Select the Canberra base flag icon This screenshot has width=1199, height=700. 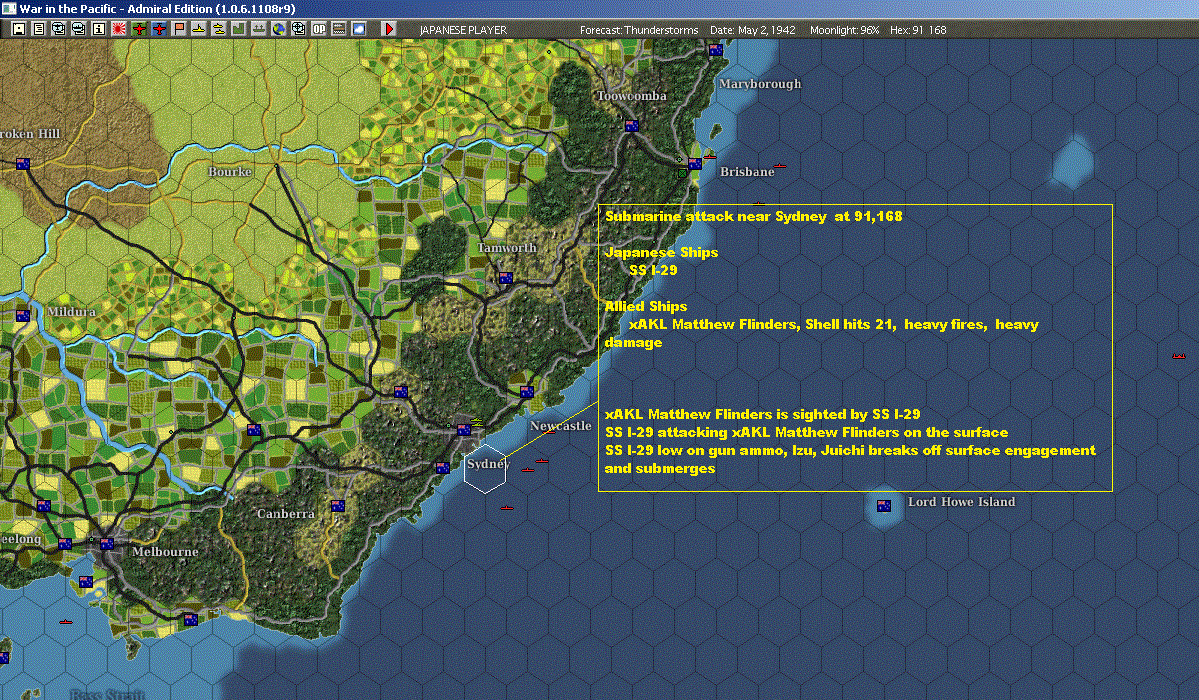pyautogui.click(x=337, y=506)
